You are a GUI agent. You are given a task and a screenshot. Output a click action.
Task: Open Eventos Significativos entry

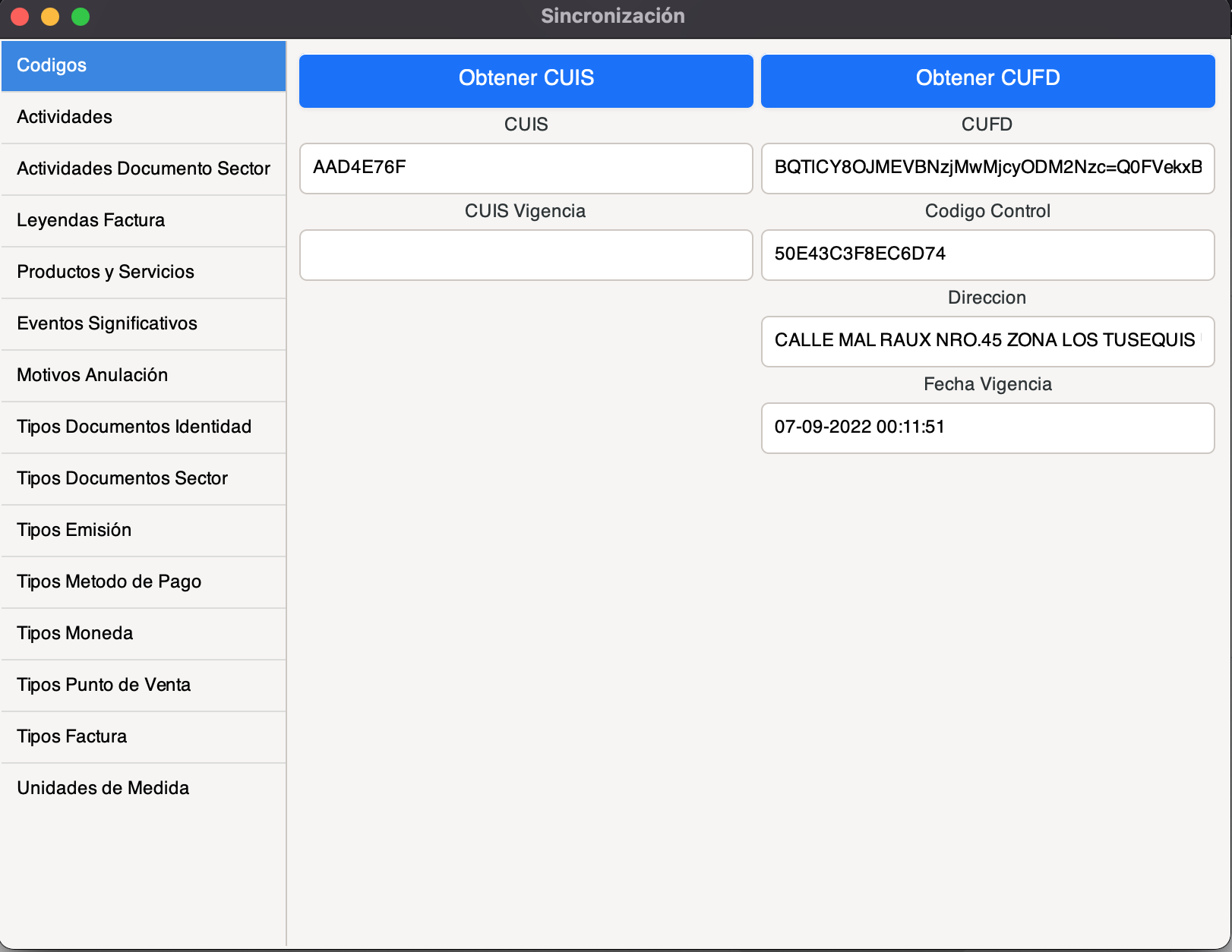tap(143, 324)
